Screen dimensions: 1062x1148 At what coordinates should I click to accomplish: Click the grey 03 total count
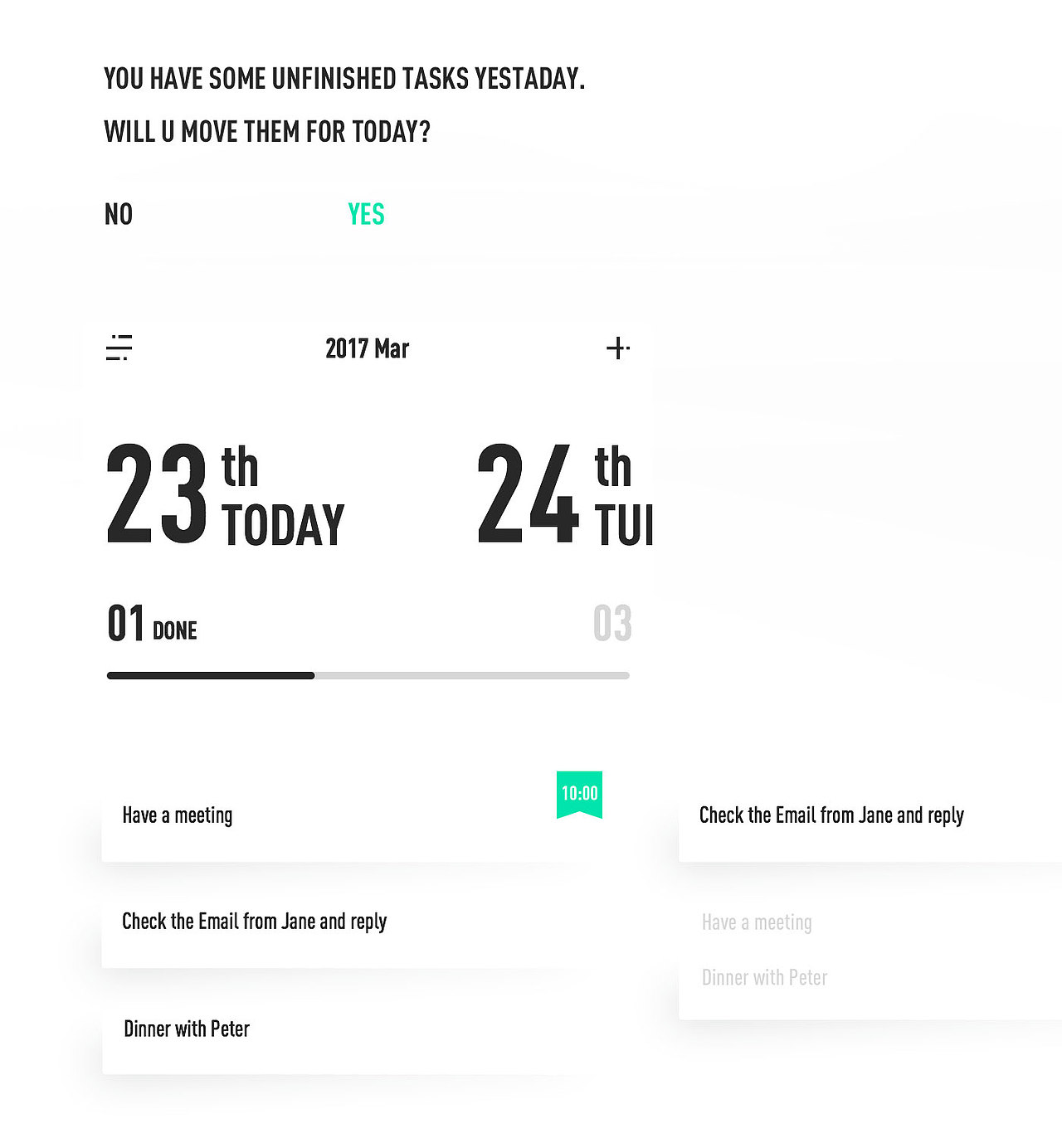point(612,624)
